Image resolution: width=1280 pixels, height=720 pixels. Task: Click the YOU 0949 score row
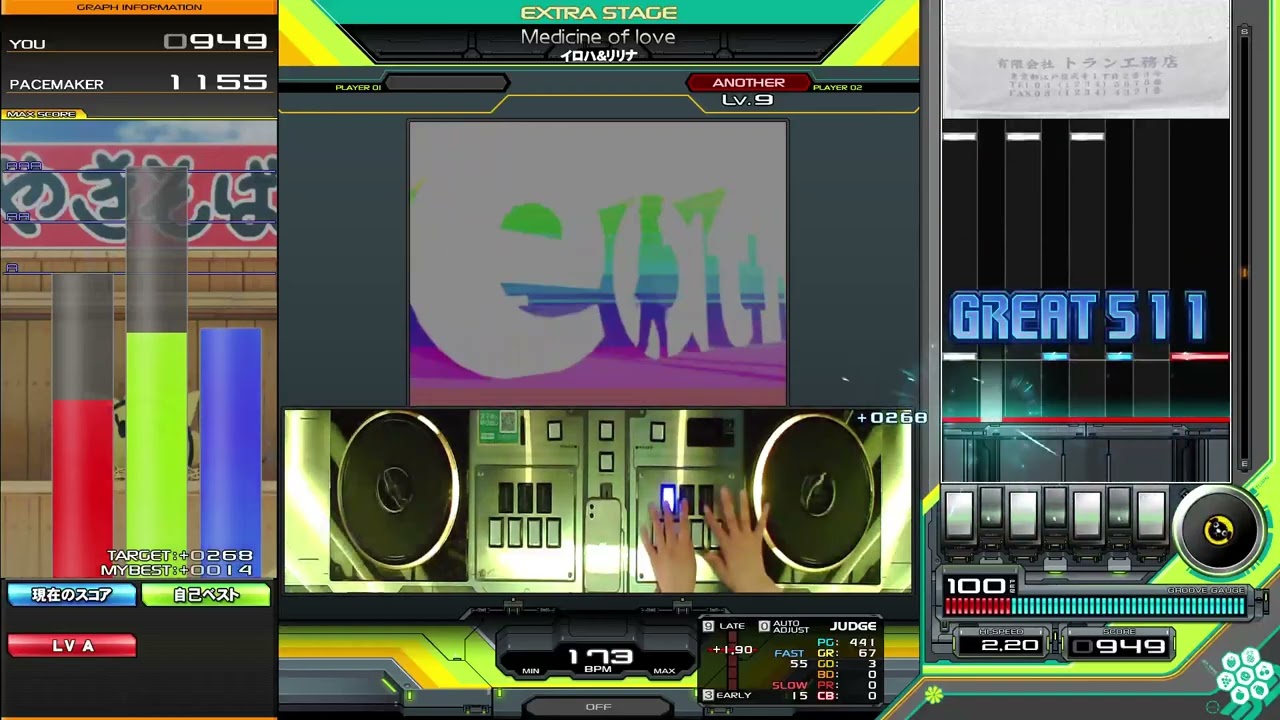point(139,42)
